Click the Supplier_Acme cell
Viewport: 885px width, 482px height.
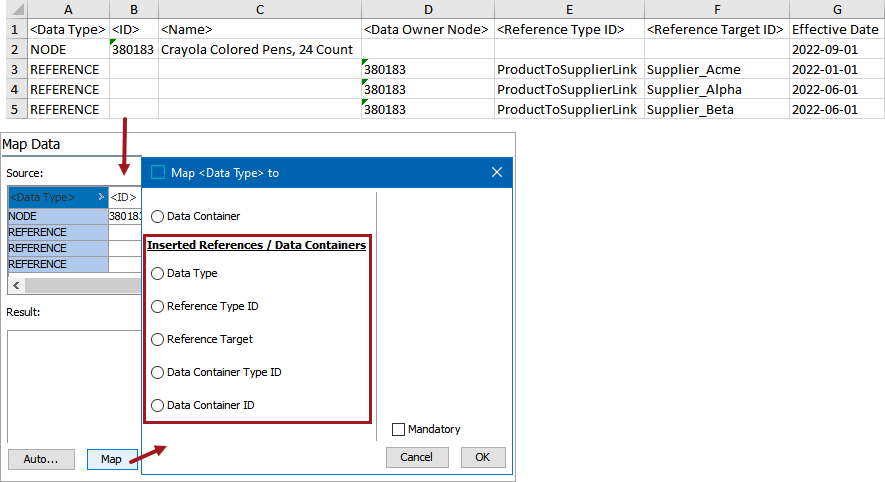pyautogui.click(x=717, y=69)
